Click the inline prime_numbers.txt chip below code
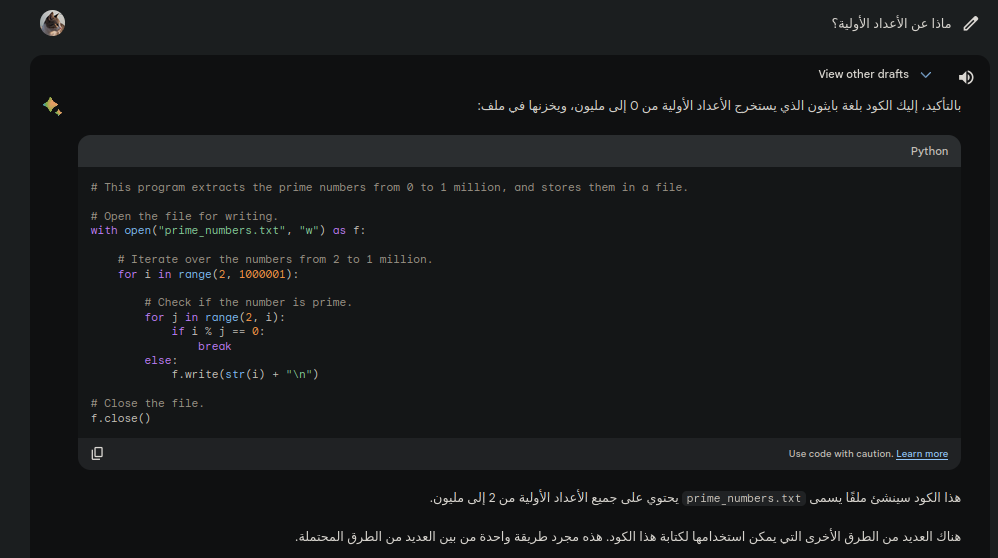The height and width of the screenshot is (558, 998). click(x=745, y=498)
